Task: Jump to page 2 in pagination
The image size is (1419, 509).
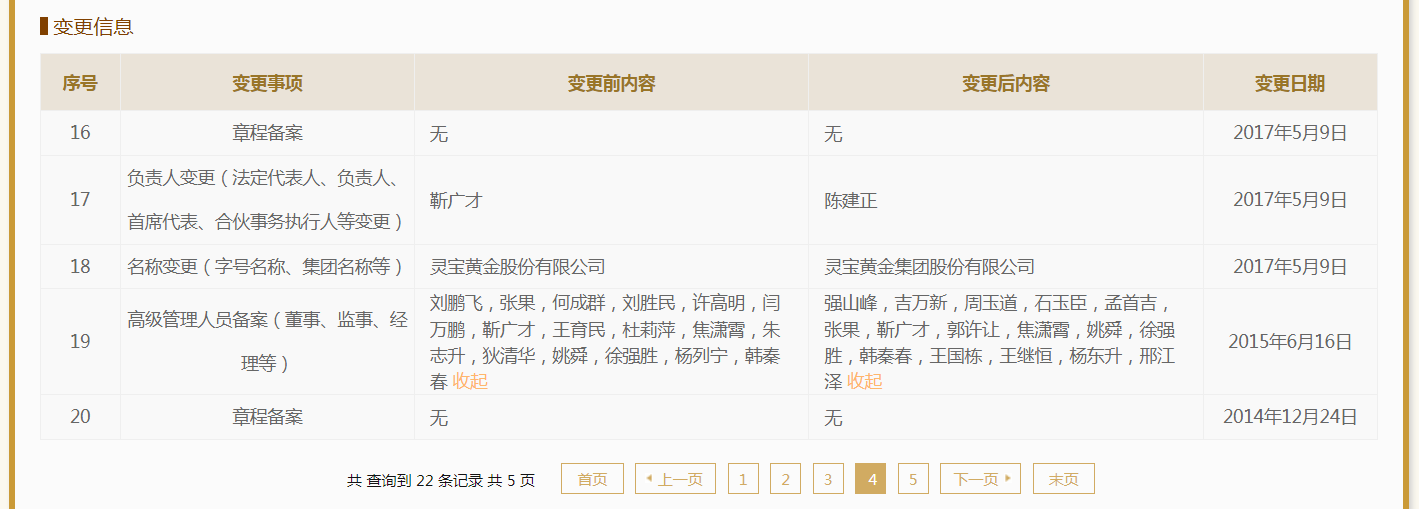Action: [785, 479]
